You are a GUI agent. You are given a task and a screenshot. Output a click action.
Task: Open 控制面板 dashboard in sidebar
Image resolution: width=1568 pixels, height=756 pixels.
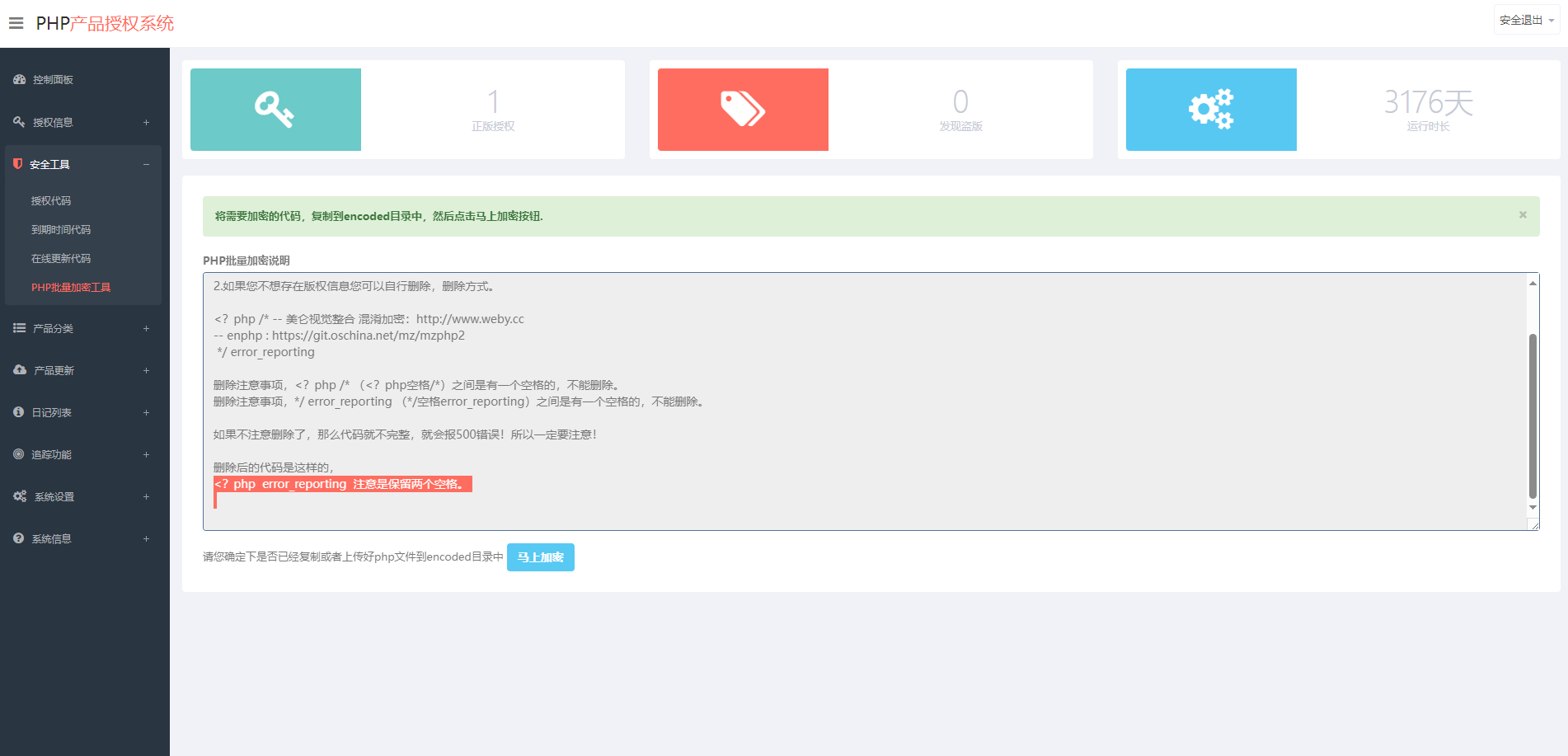coord(53,80)
